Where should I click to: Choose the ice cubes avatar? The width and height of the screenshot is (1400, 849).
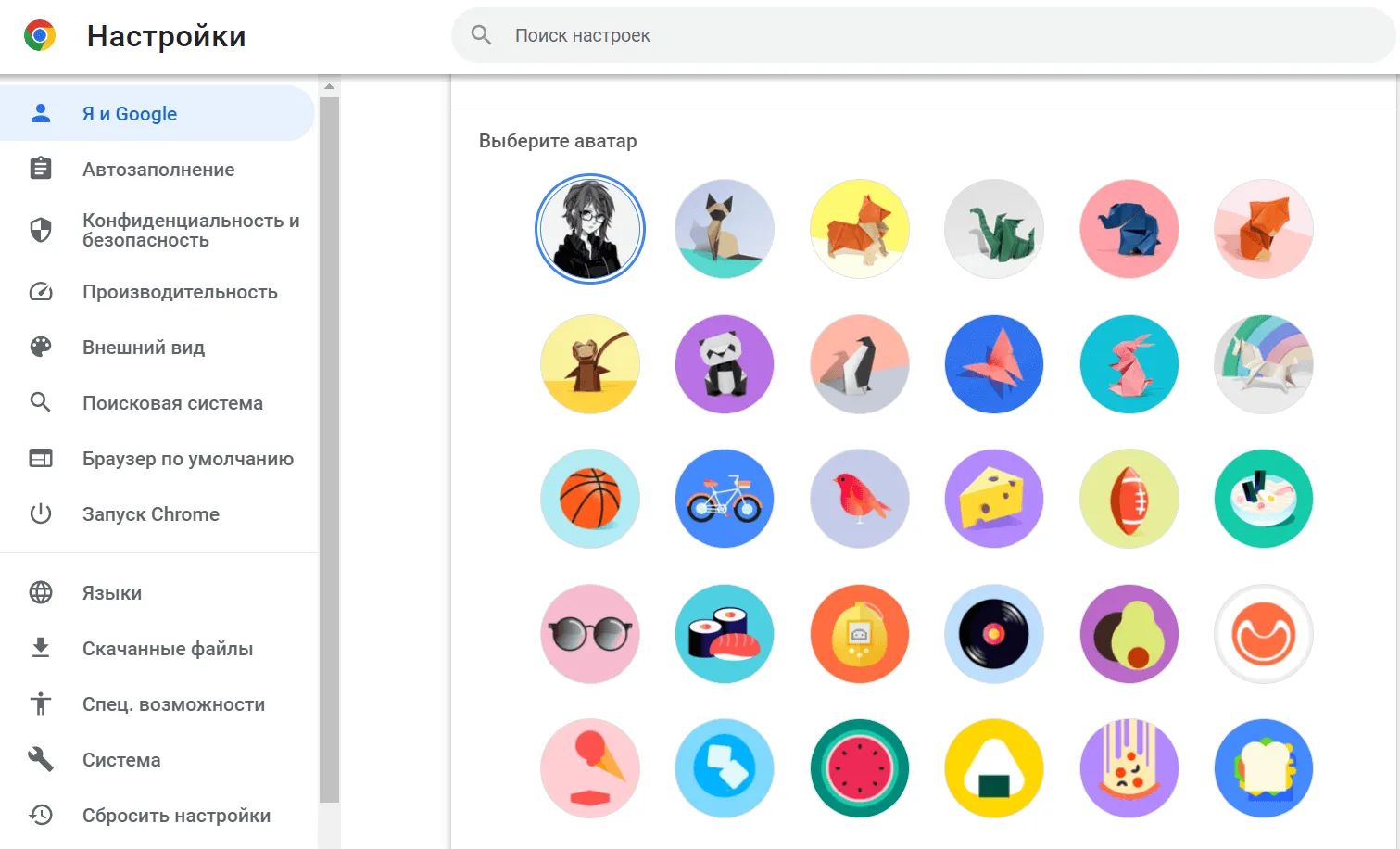point(725,768)
